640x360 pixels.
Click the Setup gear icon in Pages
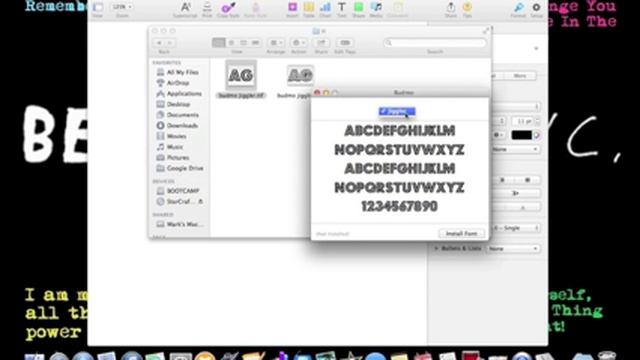(536, 7)
